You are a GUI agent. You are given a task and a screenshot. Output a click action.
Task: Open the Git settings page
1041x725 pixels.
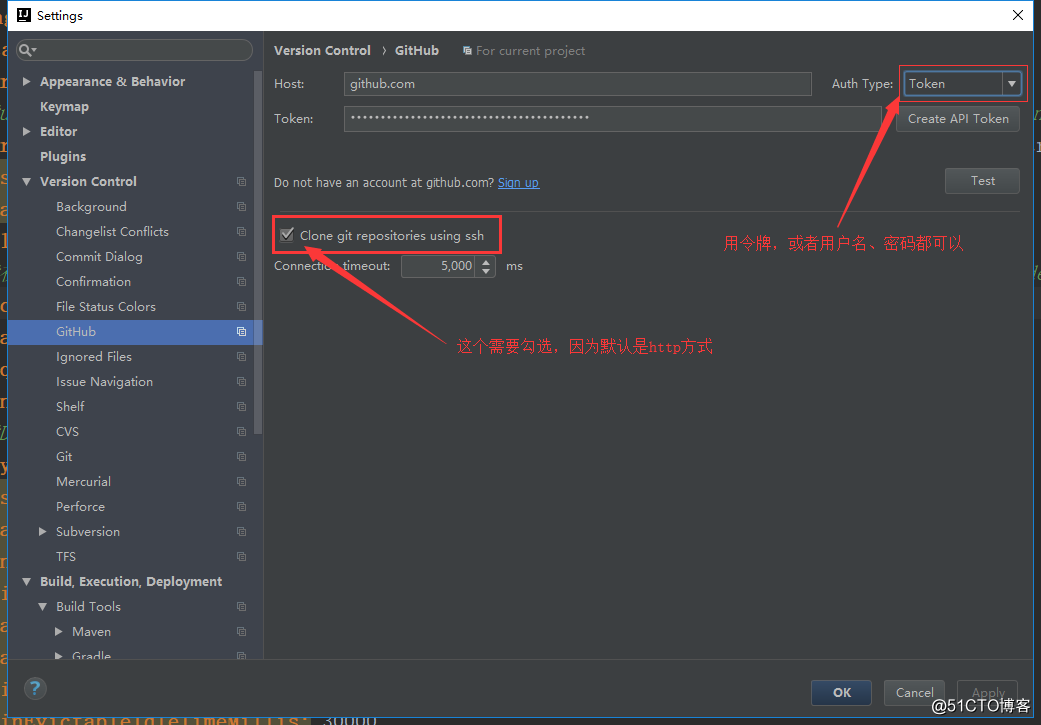(64, 457)
